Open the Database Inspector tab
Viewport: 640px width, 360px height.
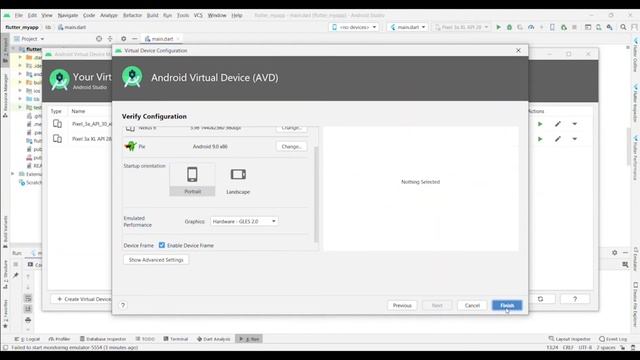103,339
